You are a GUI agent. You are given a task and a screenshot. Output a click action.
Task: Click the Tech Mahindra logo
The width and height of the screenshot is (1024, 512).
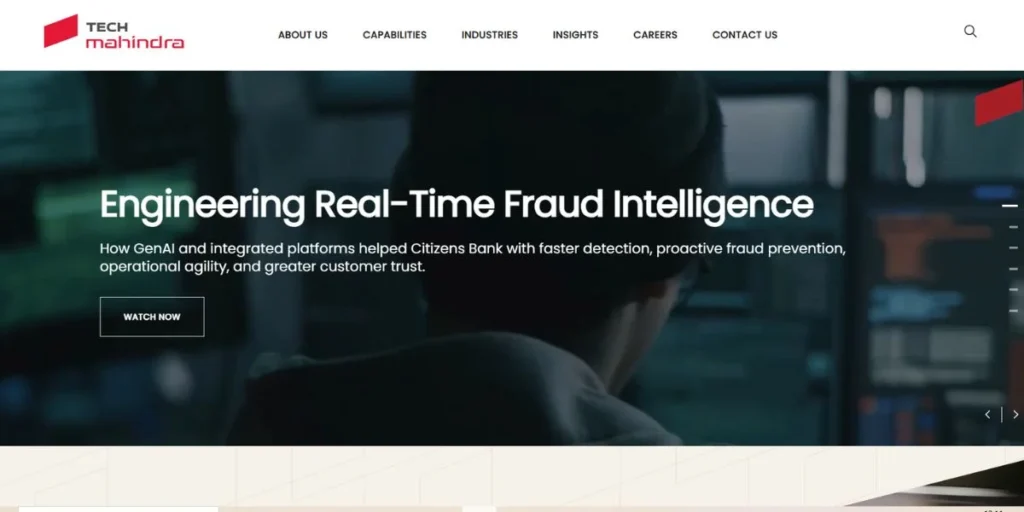point(114,31)
